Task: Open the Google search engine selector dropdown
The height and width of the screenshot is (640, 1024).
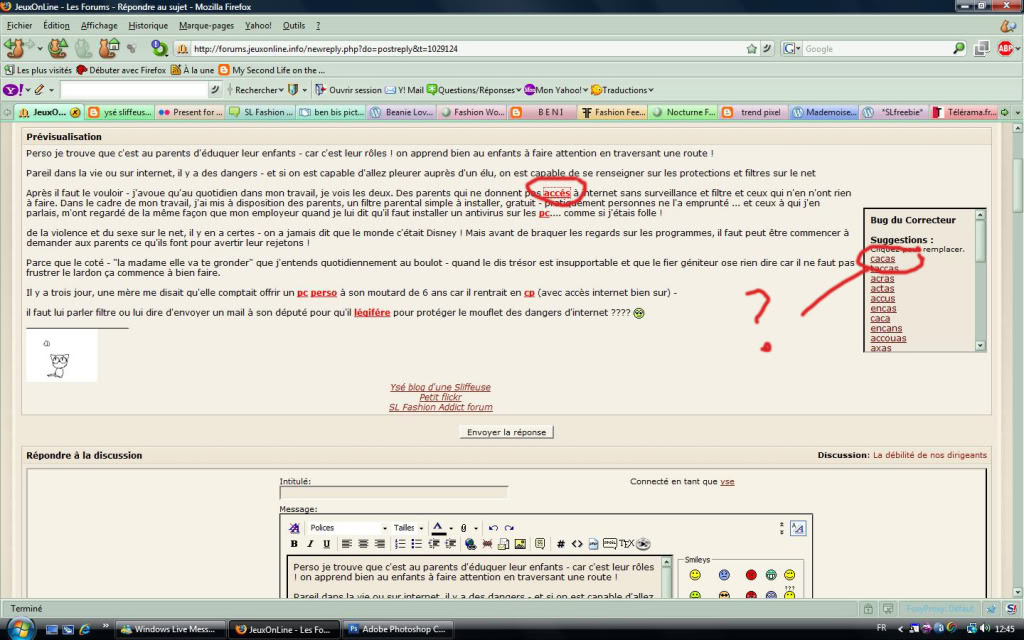Action: pos(792,49)
